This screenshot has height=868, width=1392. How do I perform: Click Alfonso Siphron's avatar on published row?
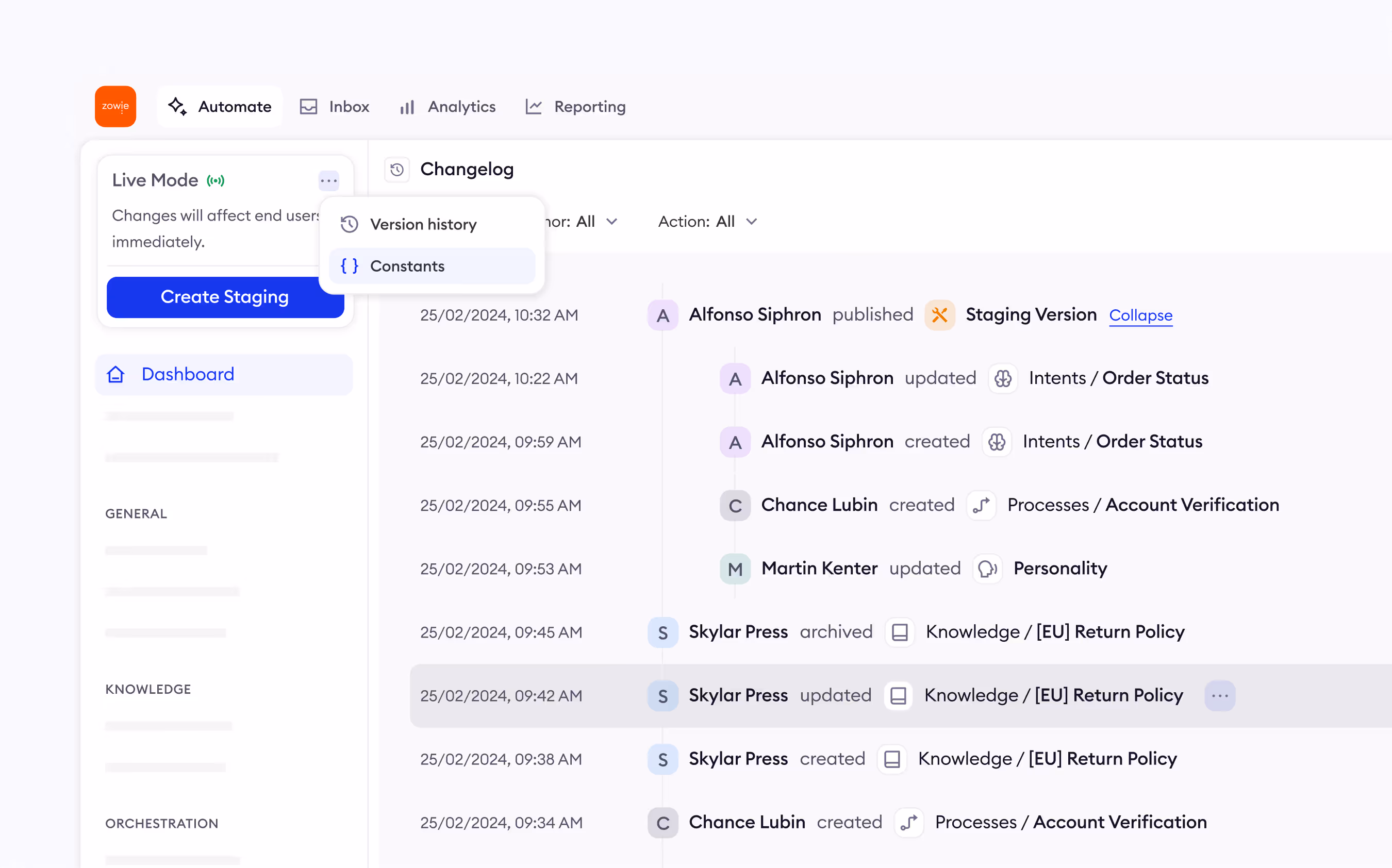click(x=662, y=315)
